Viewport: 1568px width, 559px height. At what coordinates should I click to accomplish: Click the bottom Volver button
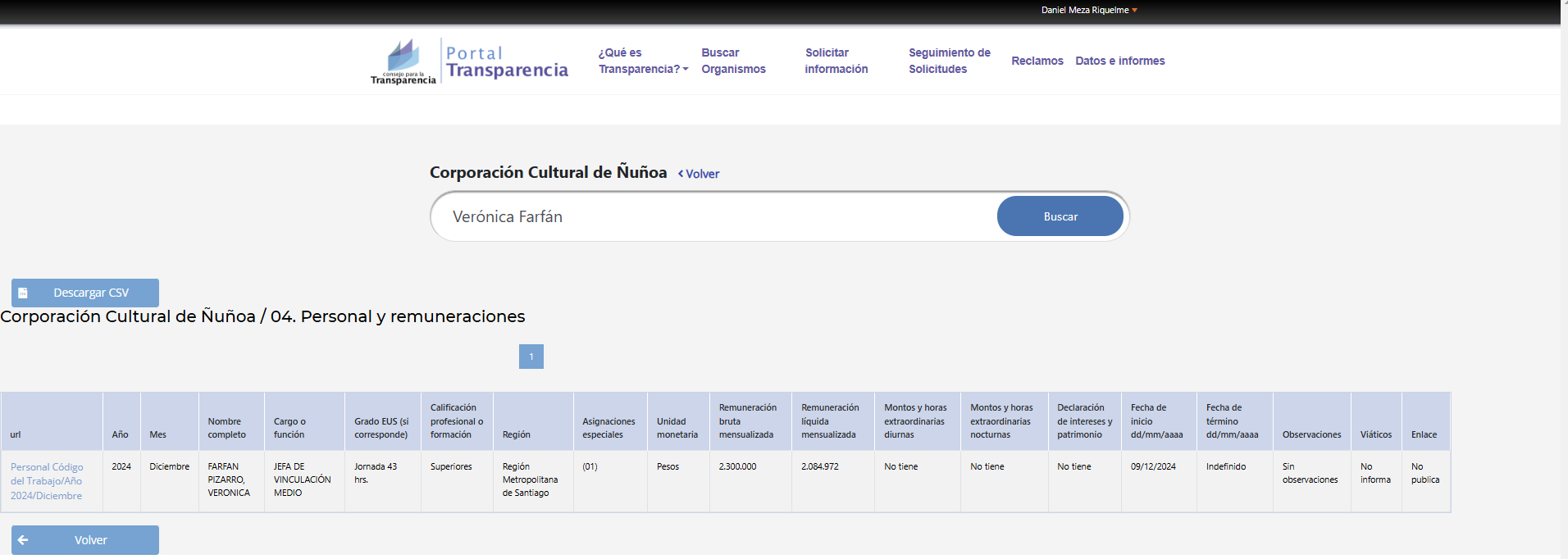[x=85, y=540]
